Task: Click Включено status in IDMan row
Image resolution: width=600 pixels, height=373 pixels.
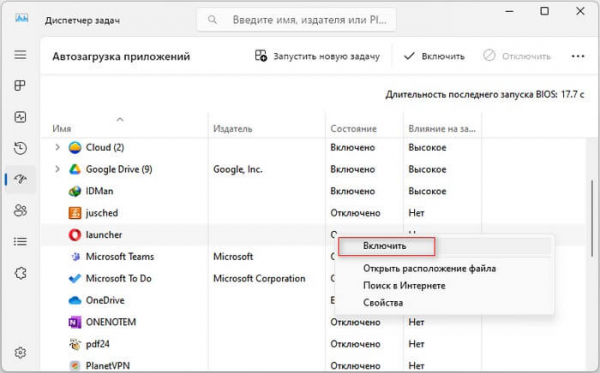Action: click(x=352, y=191)
